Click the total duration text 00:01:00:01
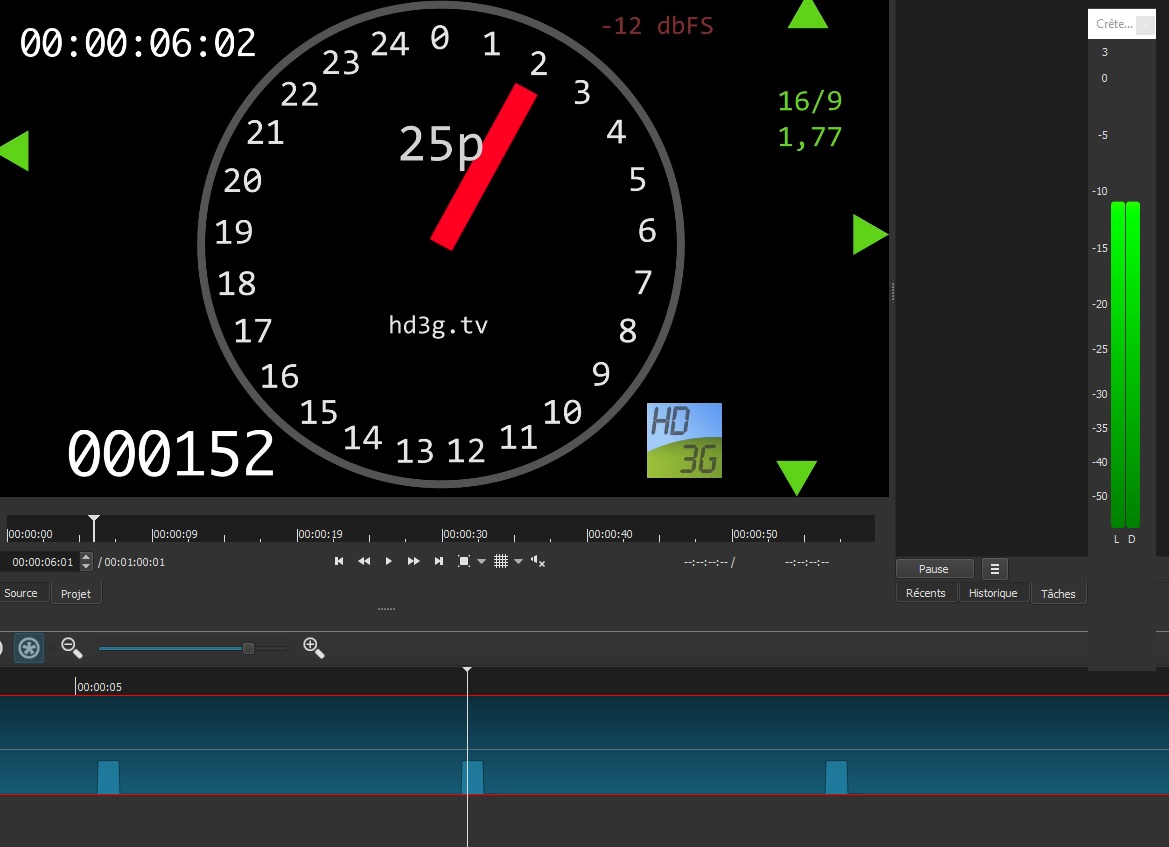Viewport: 1169px width, 847px height. [x=134, y=562]
